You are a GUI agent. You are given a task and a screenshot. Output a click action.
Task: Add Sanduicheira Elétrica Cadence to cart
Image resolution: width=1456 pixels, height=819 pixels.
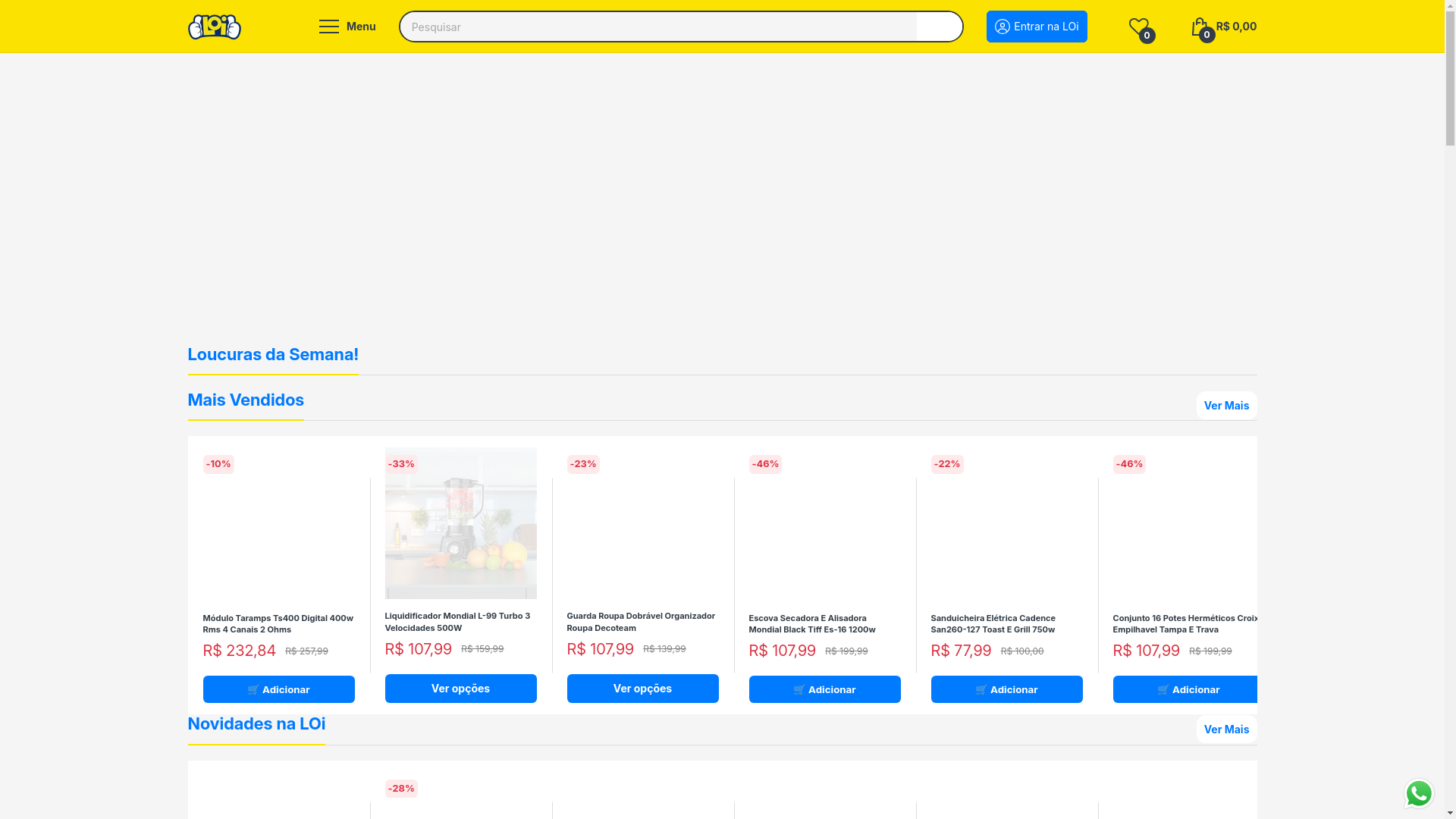[1006, 689]
